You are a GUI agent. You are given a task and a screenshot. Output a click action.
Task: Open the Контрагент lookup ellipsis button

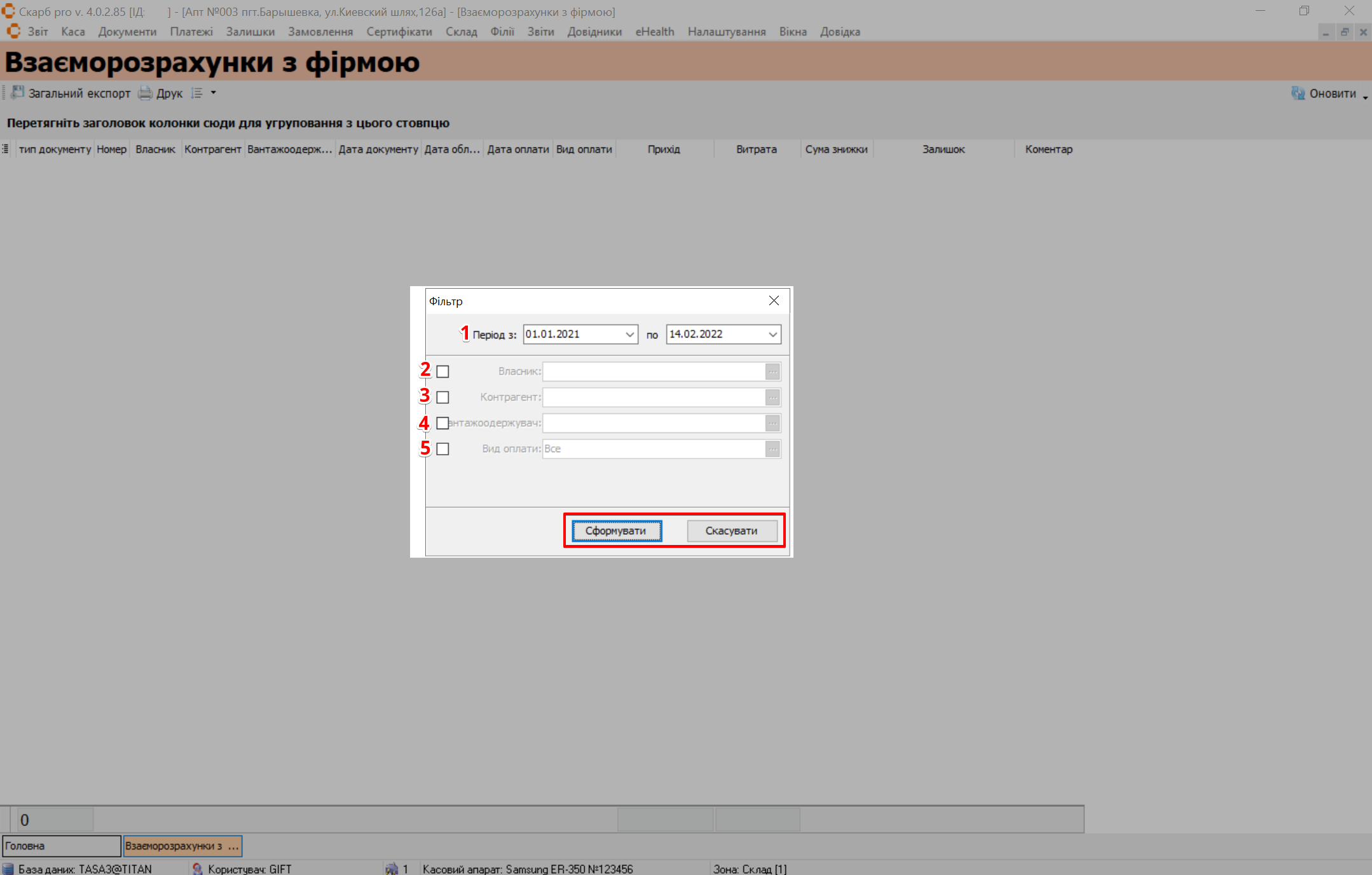(x=772, y=397)
